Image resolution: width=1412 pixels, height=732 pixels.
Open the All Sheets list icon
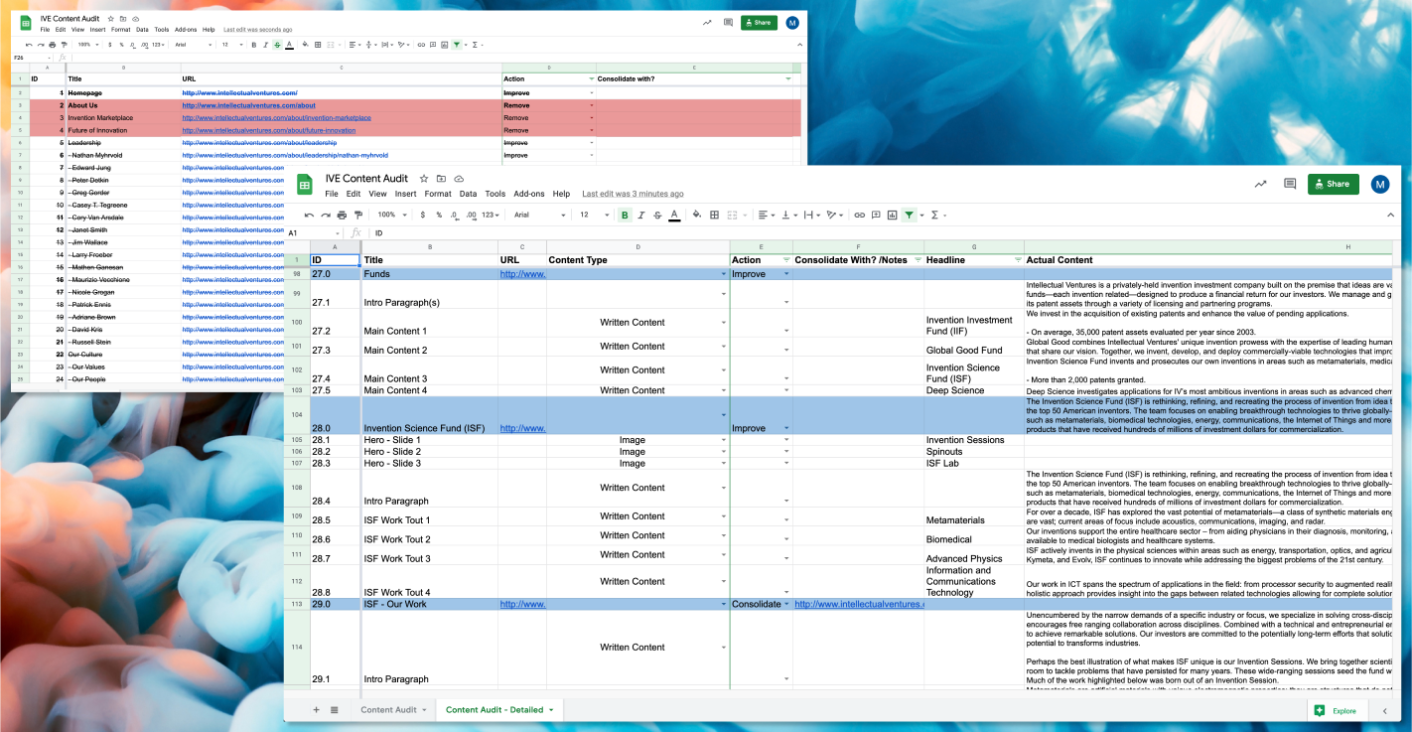[334, 710]
